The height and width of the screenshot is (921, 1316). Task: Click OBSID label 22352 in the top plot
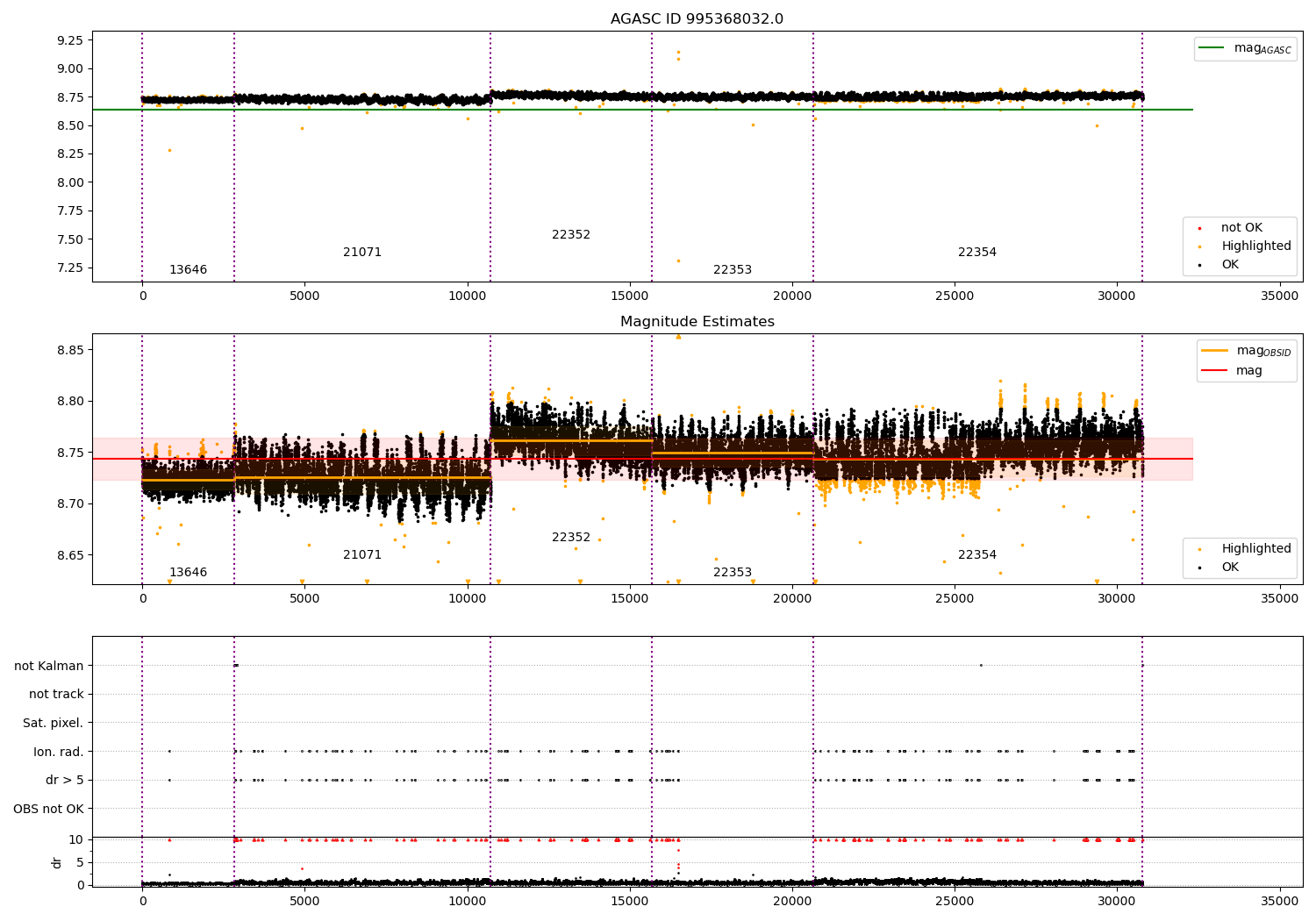[x=571, y=235]
